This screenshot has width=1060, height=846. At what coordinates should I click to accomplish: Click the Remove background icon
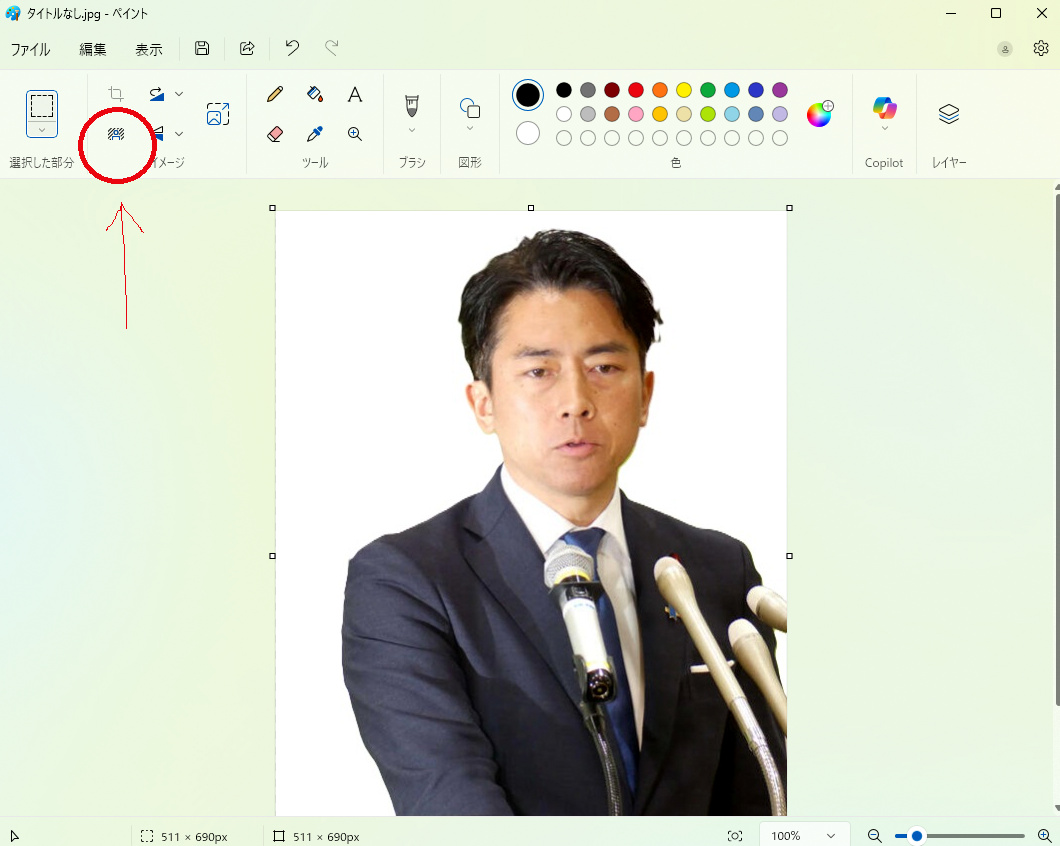pos(116,133)
